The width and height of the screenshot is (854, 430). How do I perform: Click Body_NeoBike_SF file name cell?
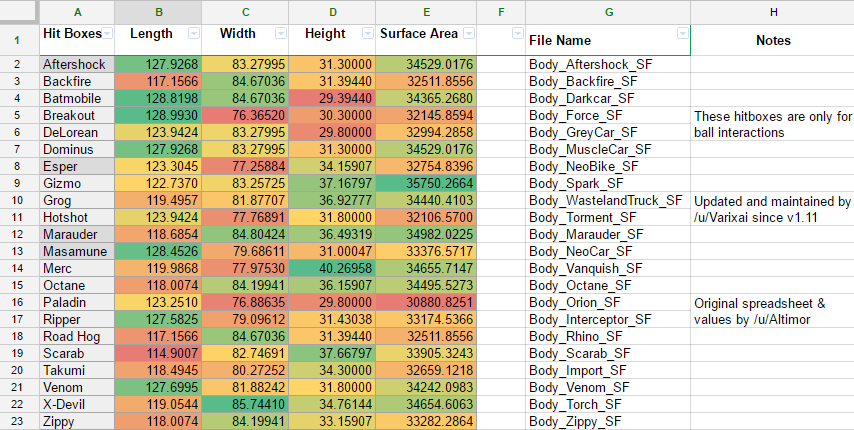tap(608, 167)
